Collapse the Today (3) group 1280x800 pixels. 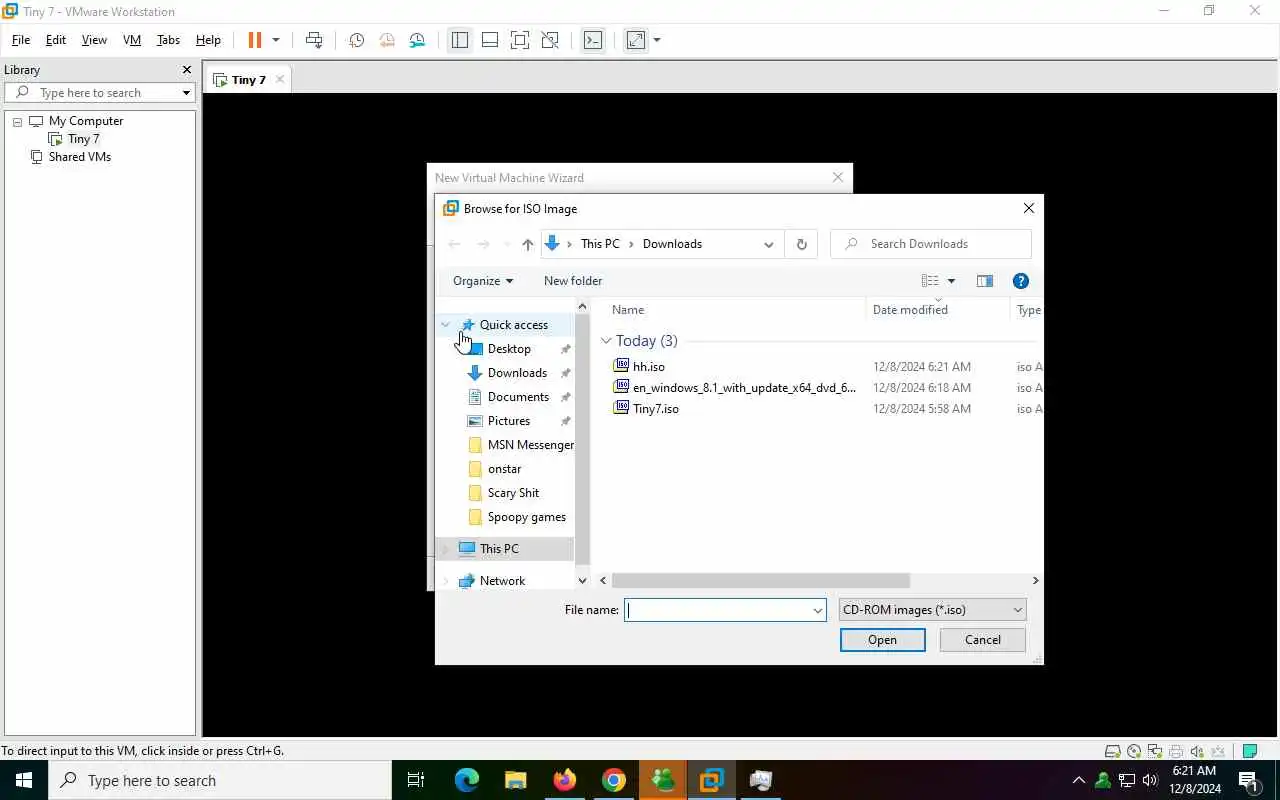click(x=606, y=341)
